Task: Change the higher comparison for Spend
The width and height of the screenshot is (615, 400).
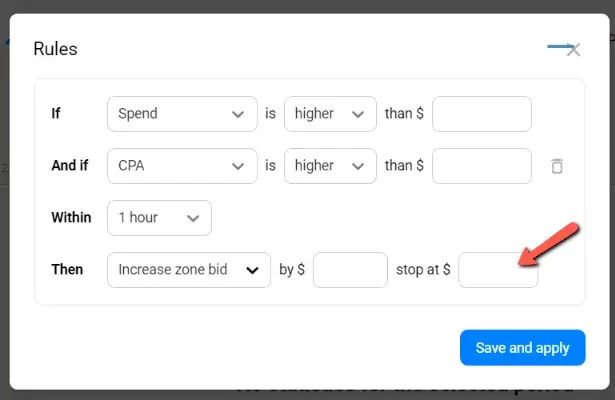Action: (330, 114)
